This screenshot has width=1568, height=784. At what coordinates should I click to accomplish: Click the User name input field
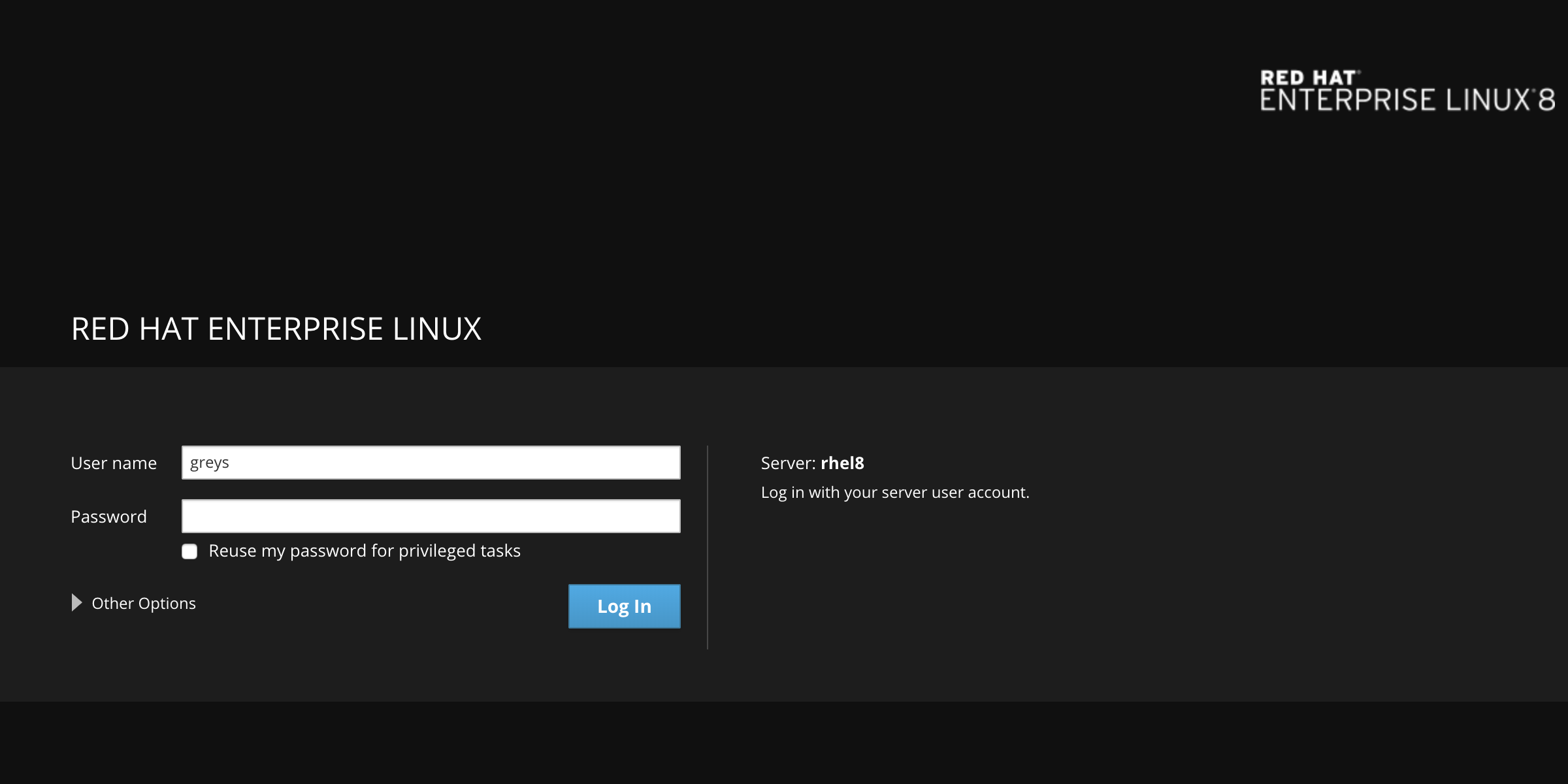[x=431, y=463]
